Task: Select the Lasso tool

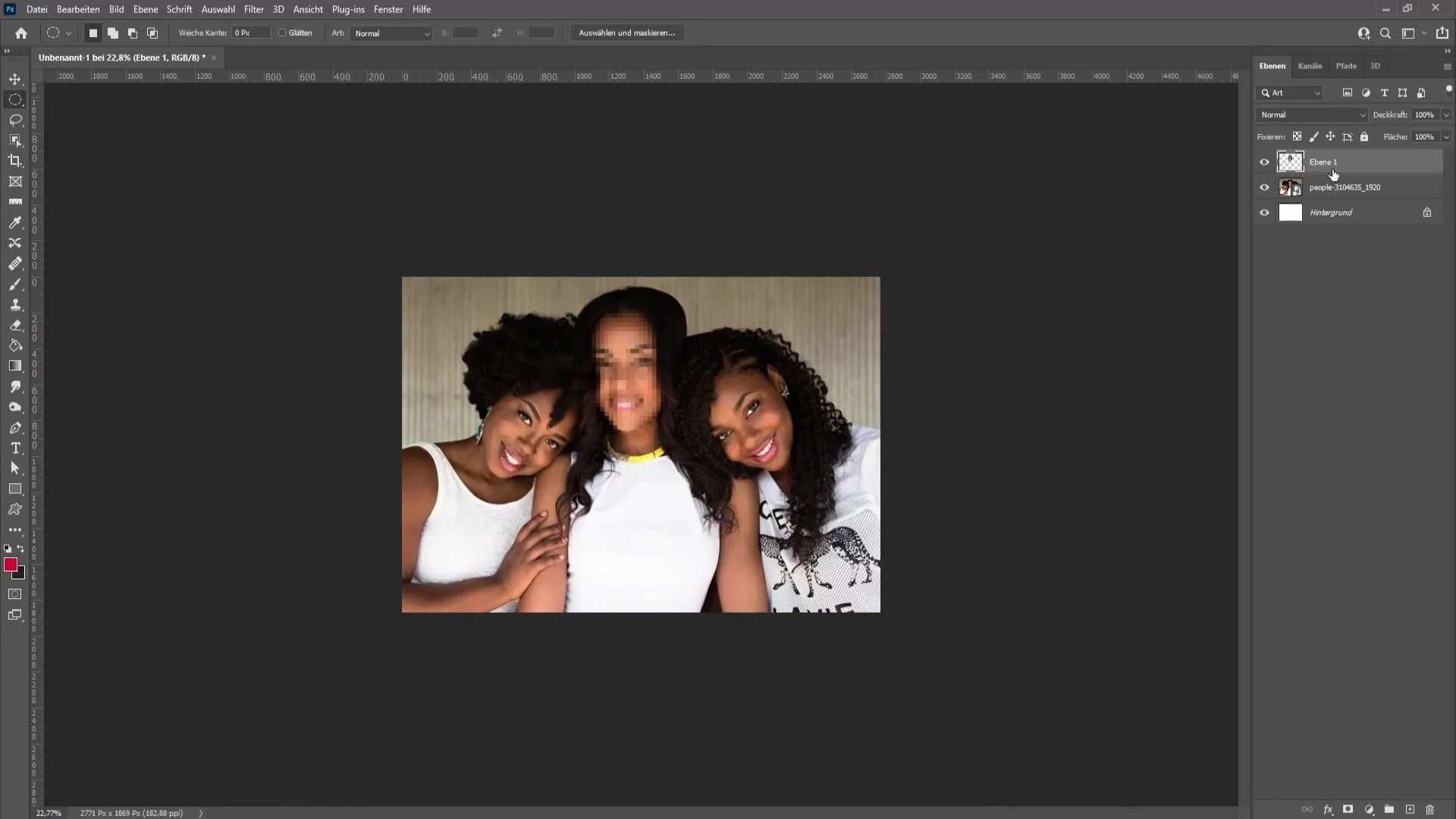Action: 15,119
